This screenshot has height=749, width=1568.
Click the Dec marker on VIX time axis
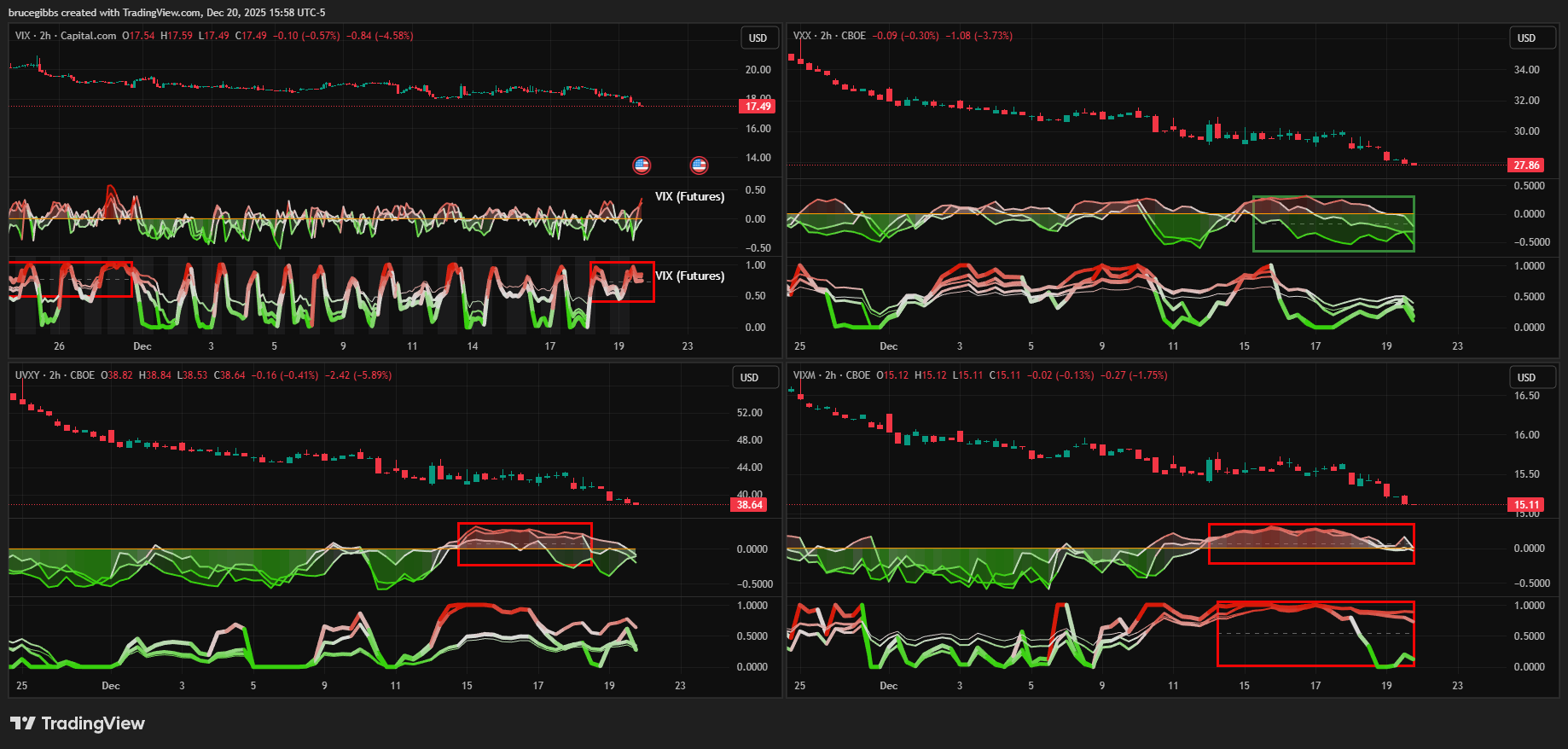tap(142, 346)
